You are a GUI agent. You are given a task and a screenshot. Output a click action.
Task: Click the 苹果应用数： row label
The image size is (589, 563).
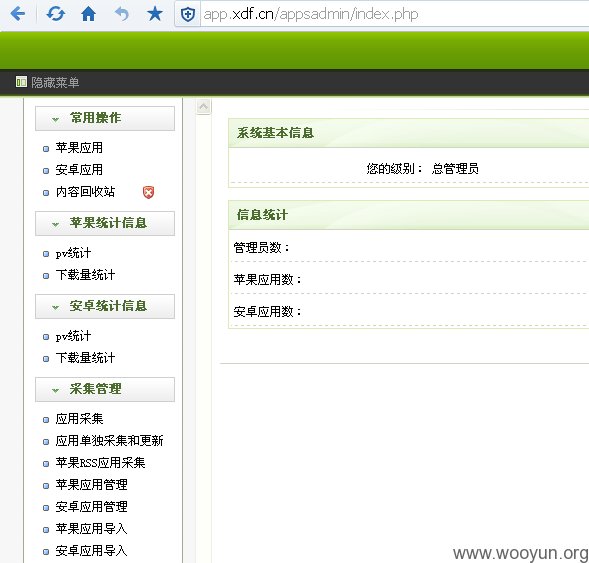tap(267, 280)
